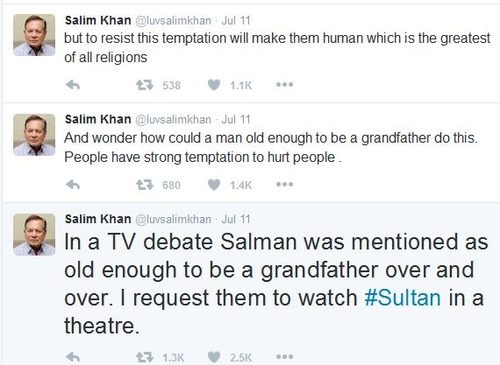Screen dimensions: 500x365
Task: View Salim Khan avatar on second tweet
Action: click(34, 135)
